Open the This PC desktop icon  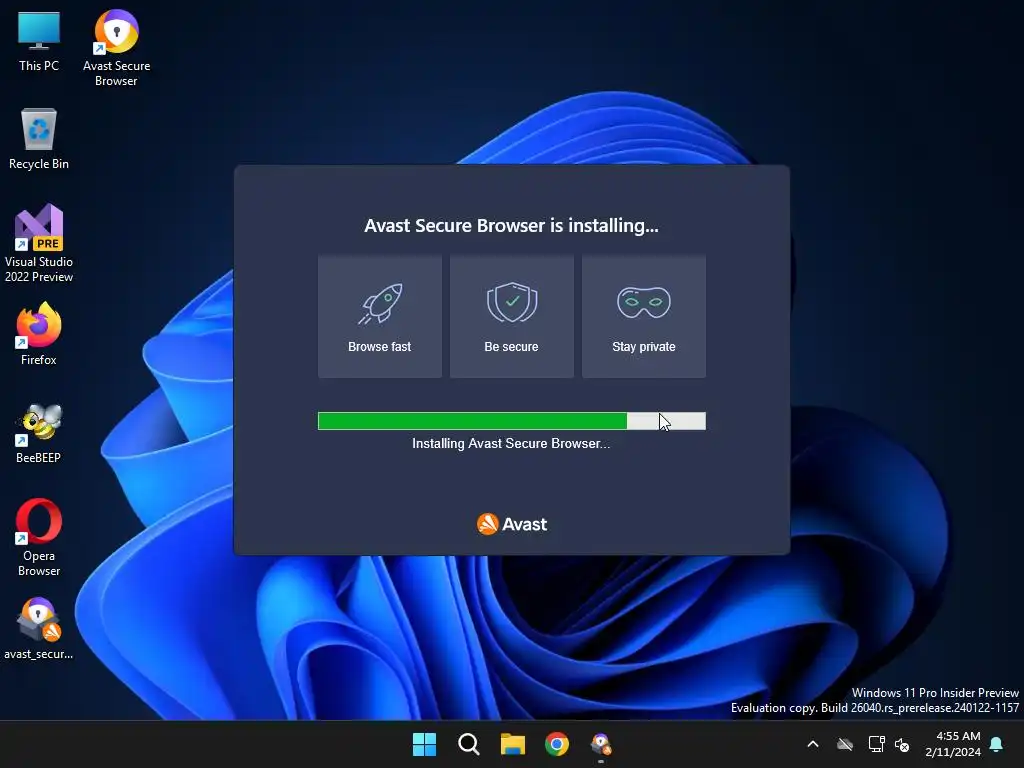(39, 40)
